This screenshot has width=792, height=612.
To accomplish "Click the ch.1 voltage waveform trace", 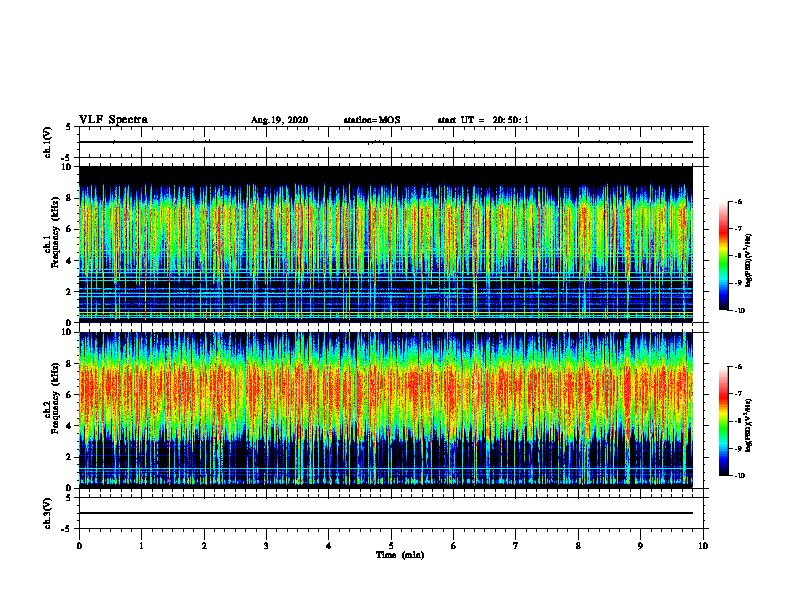I will (x=386, y=142).
